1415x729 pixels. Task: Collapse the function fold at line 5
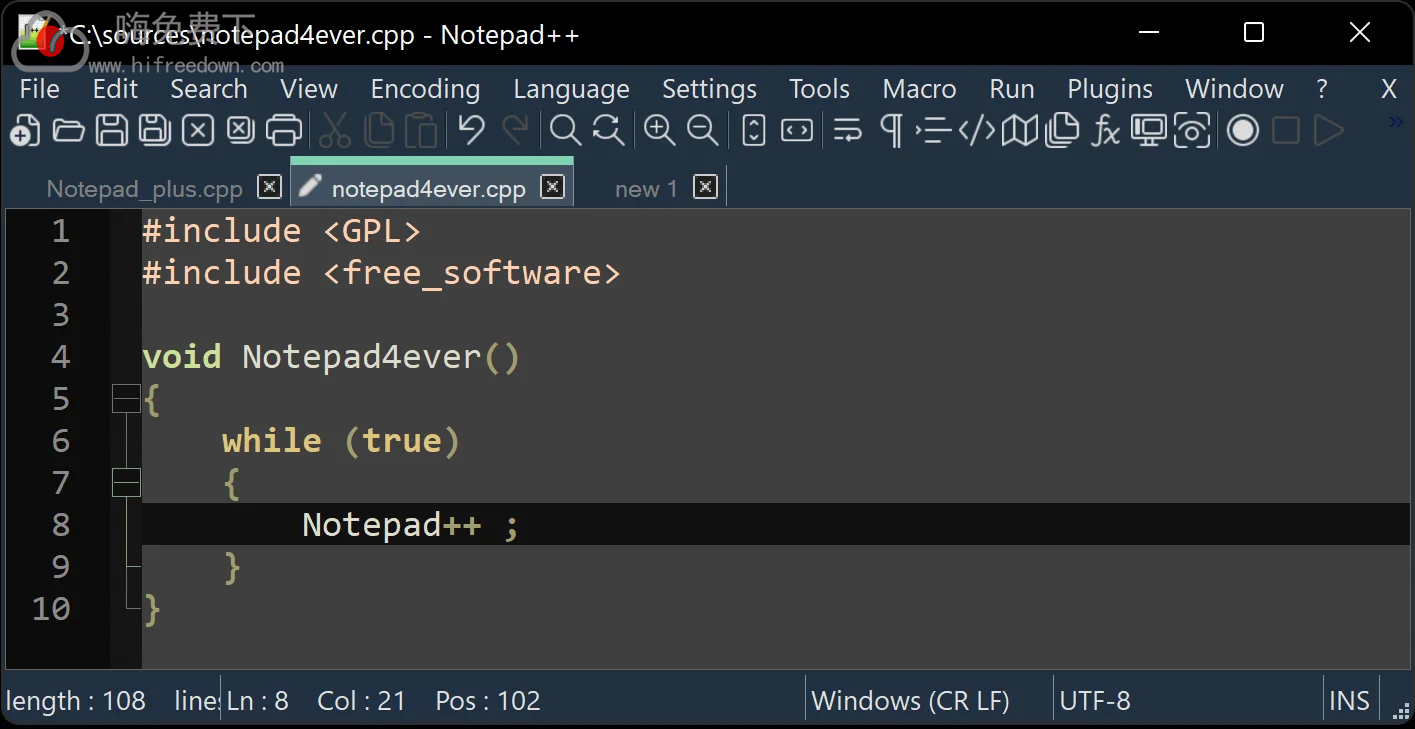(126, 398)
